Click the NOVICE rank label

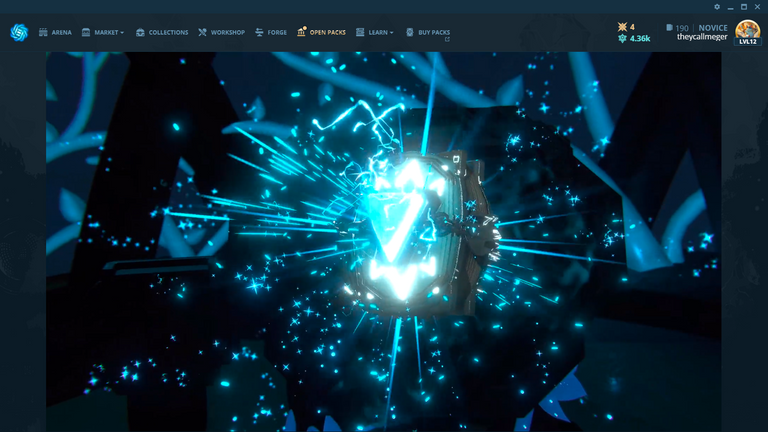coord(713,28)
